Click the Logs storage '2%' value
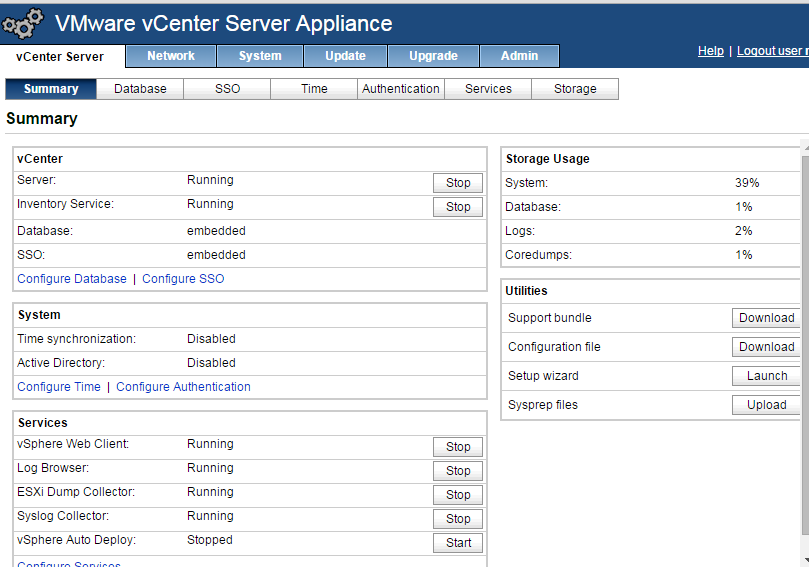 point(743,231)
